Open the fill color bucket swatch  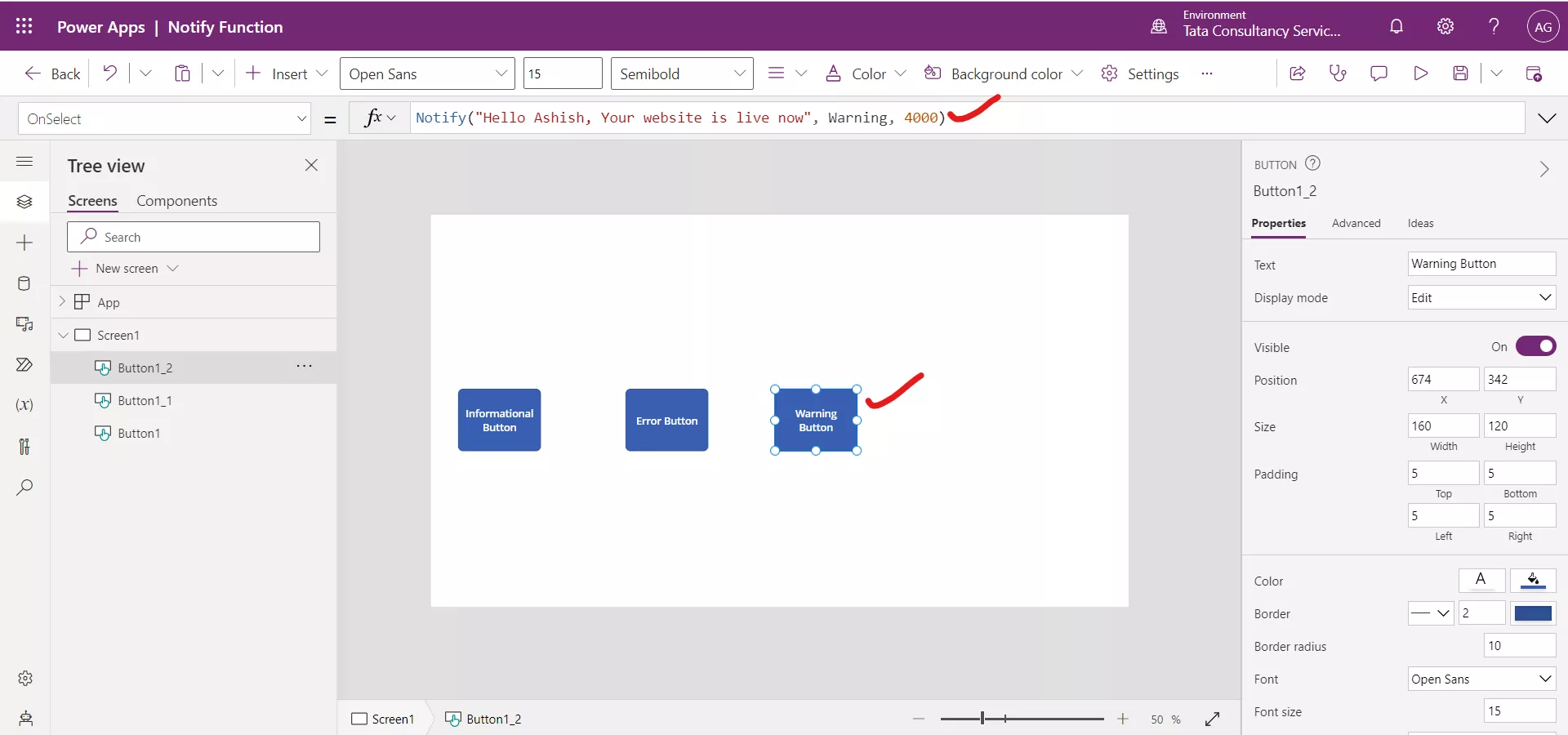1533,580
